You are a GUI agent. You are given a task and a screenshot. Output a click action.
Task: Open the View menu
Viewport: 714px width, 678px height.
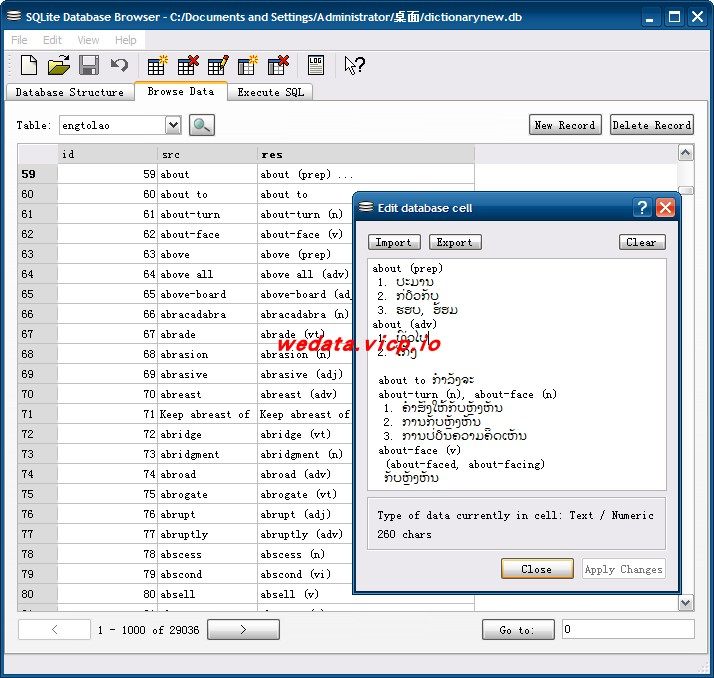[88, 40]
